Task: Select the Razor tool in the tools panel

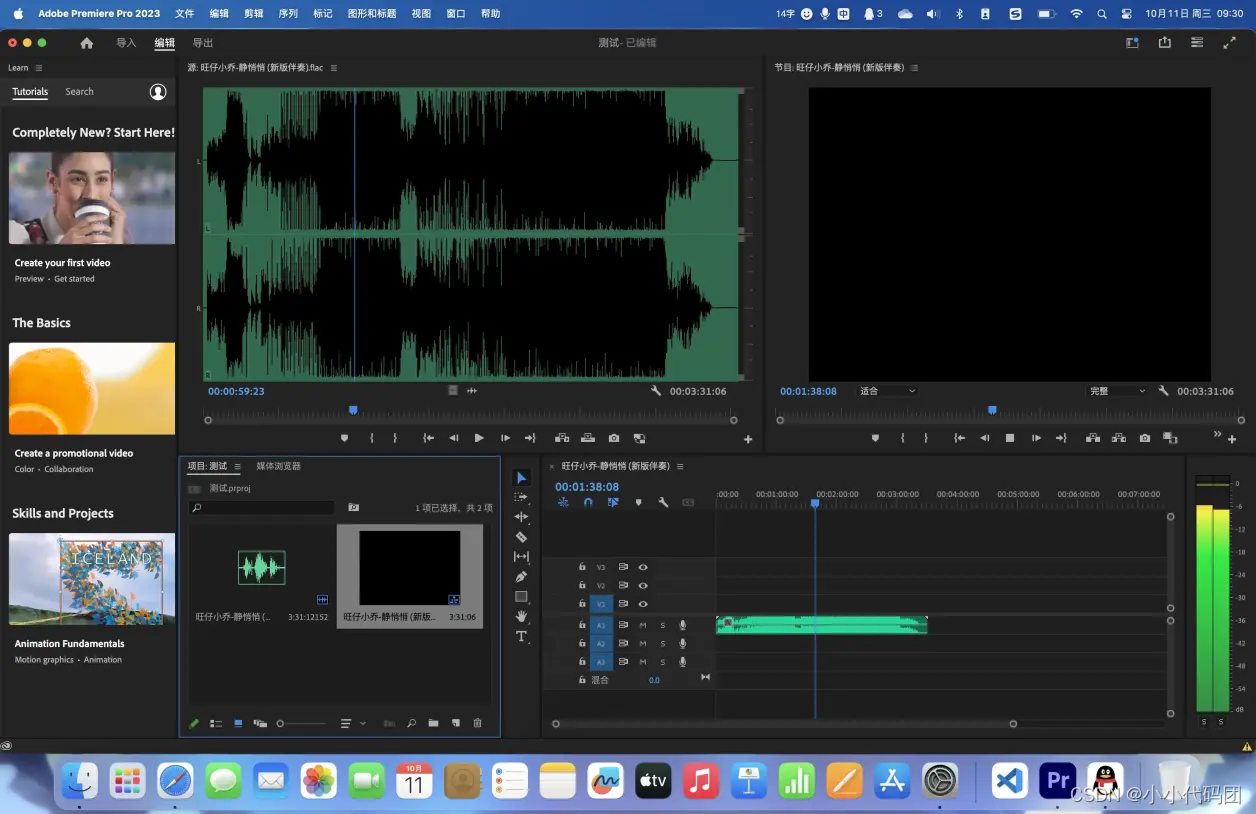Action: point(521,537)
